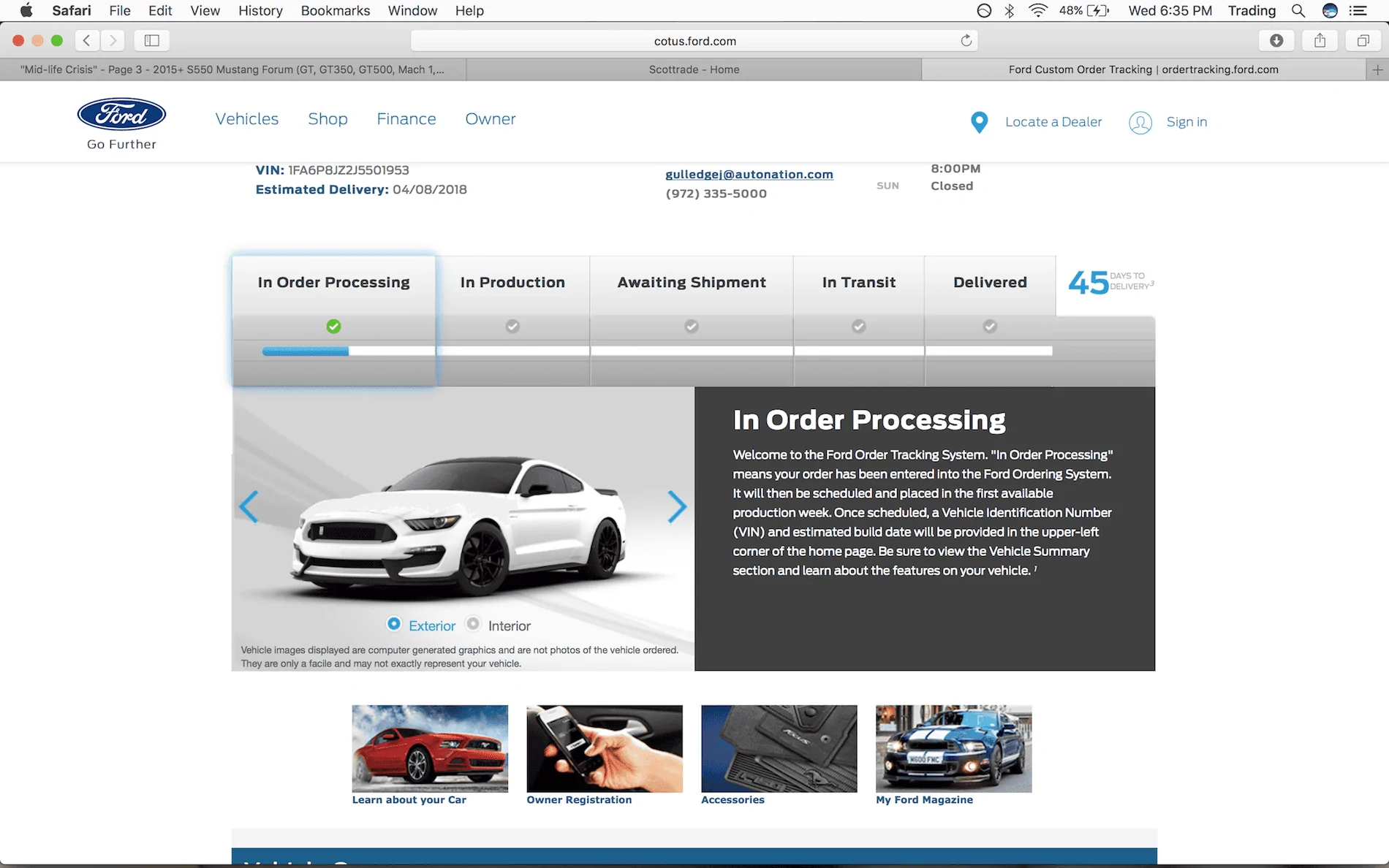Open the Finance navigation menu
Image resolution: width=1389 pixels, height=868 pixels.
[x=406, y=119]
